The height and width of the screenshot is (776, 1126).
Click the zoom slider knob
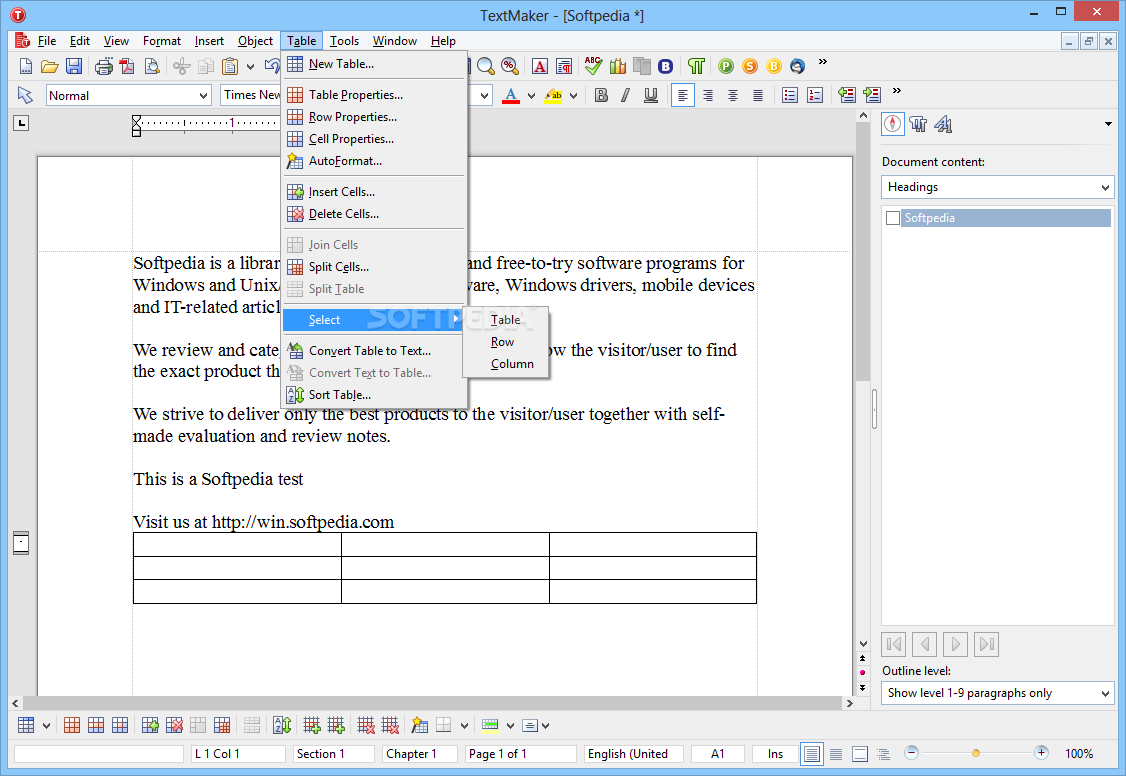[976, 753]
